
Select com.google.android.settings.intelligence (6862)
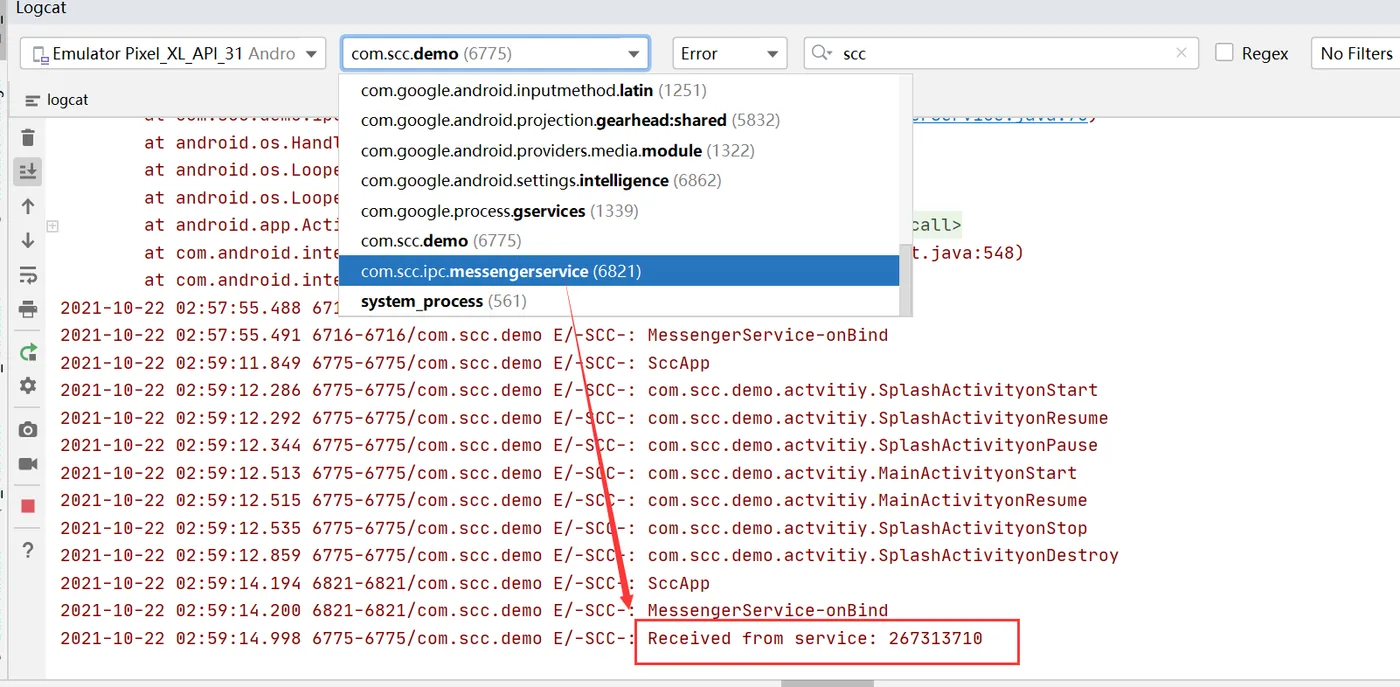(618, 180)
